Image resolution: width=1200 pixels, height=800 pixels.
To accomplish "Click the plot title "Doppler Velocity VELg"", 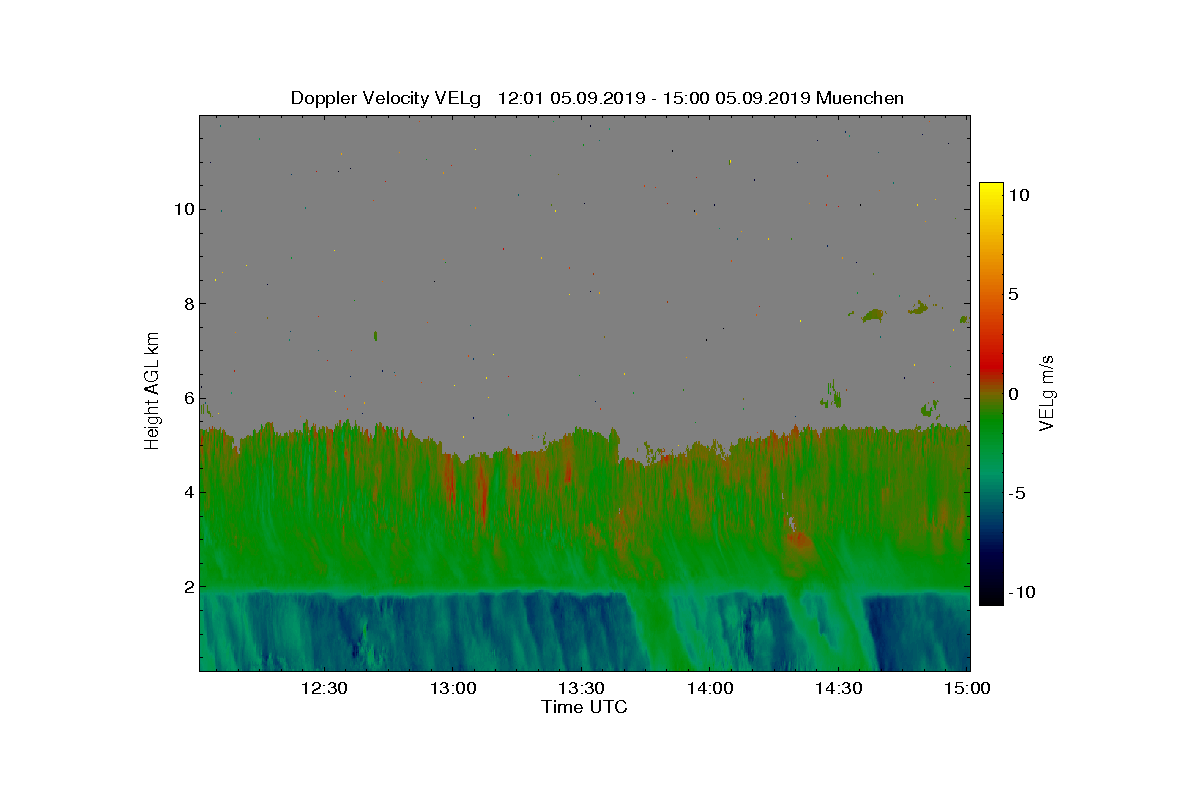I will 386,98.
